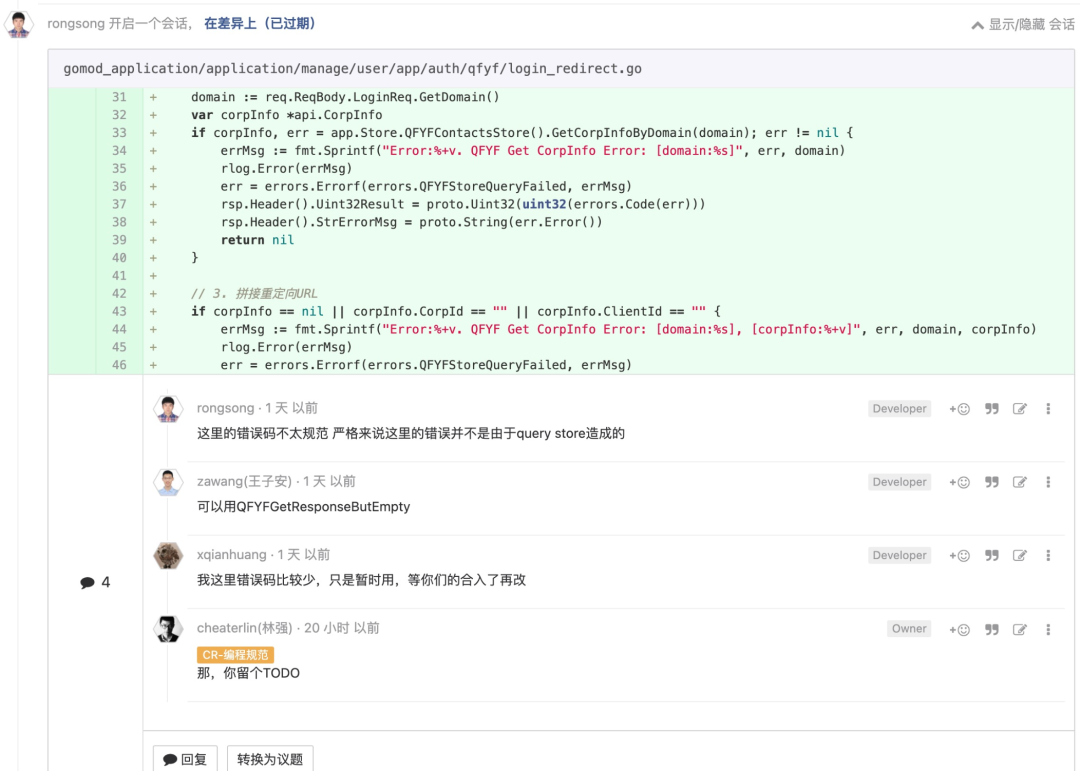Open more options for cheaterlin's comment
Viewport: 1080px width, 771px height.
[x=1047, y=628]
